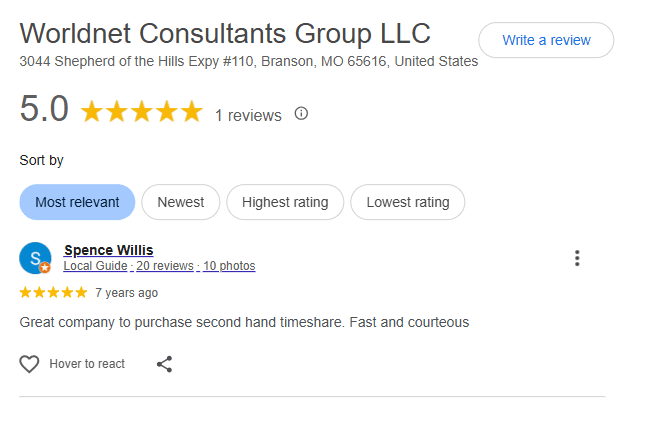Click the orange Local Guide badge on avatar

[45, 268]
